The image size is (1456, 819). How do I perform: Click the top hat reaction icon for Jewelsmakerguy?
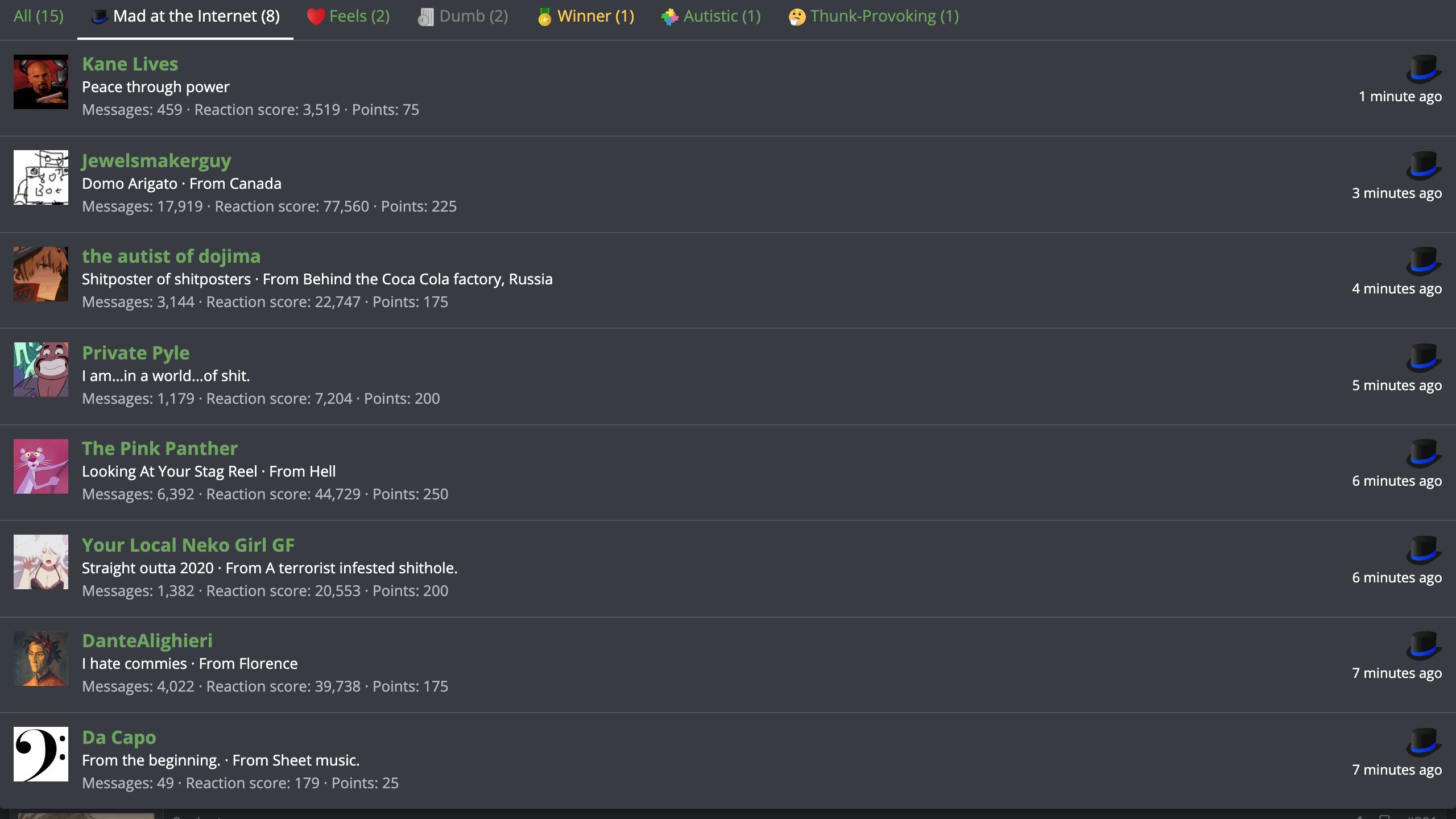1424,166
